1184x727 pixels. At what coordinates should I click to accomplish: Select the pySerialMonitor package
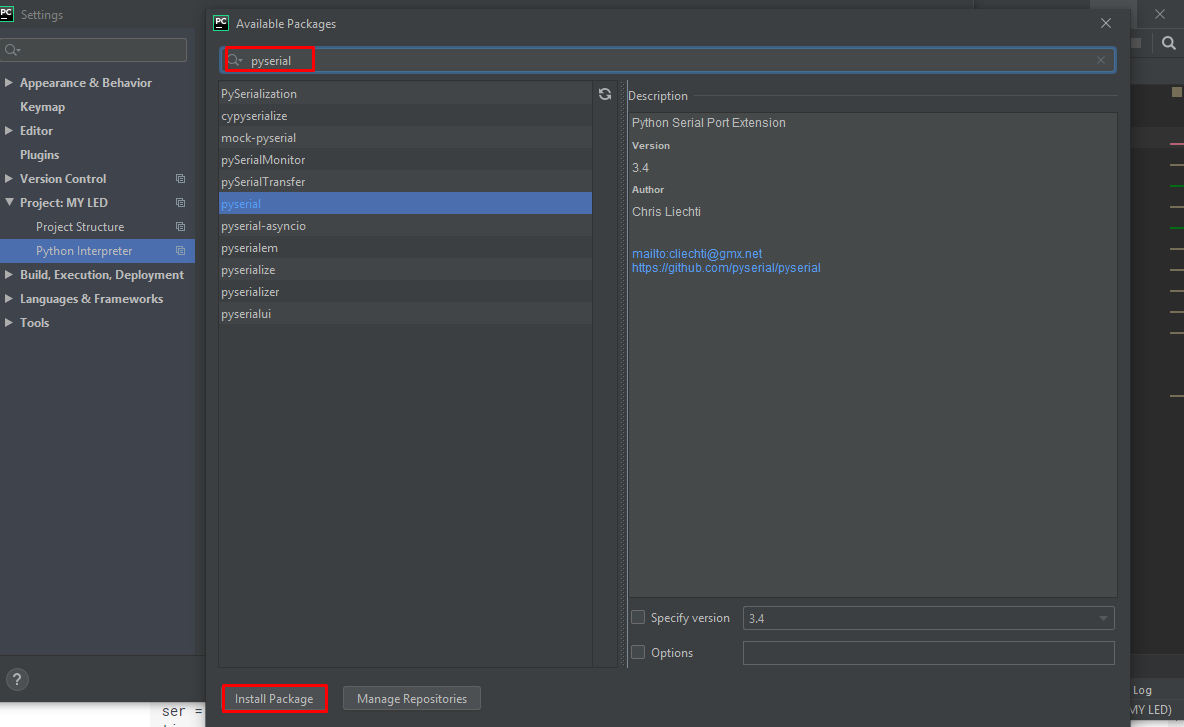pyautogui.click(x=405, y=159)
